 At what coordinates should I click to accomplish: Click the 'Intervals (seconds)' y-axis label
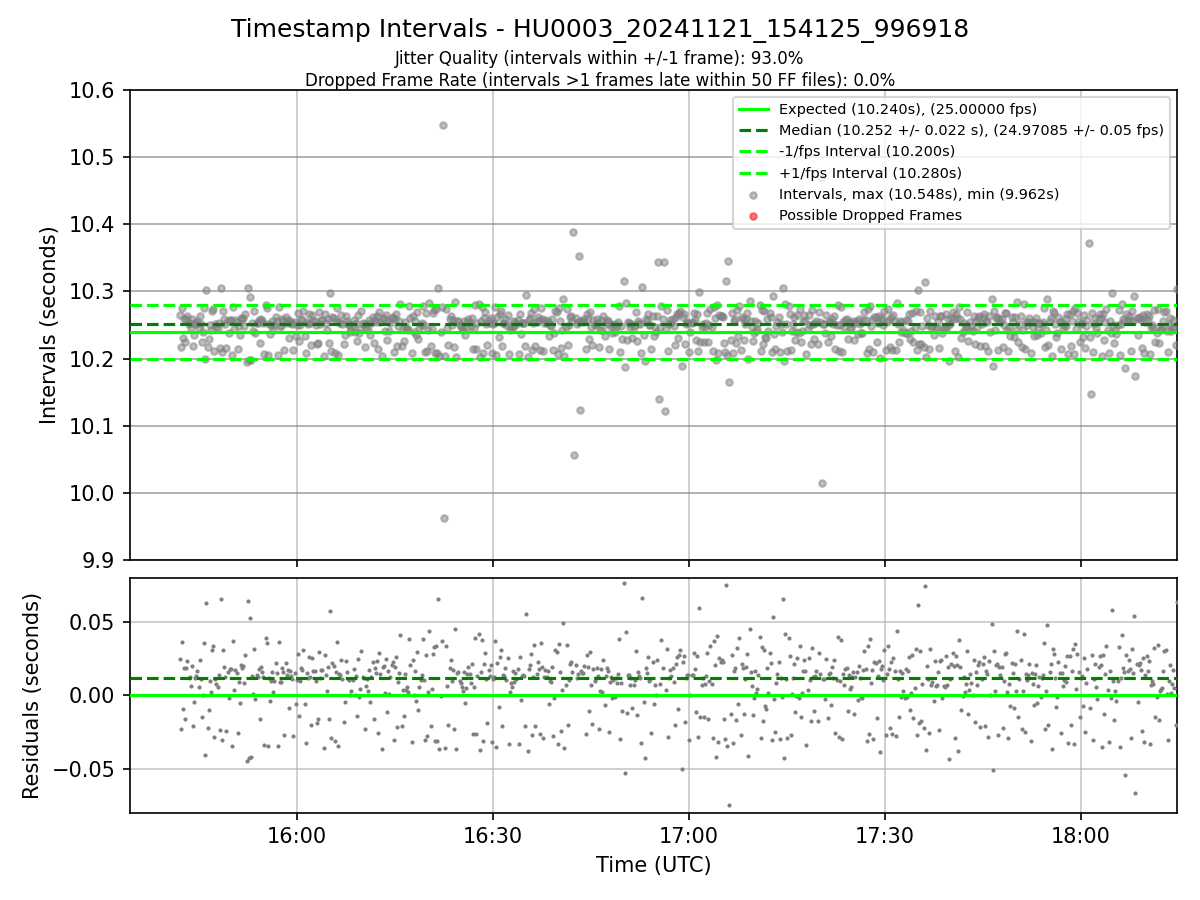coord(49,325)
